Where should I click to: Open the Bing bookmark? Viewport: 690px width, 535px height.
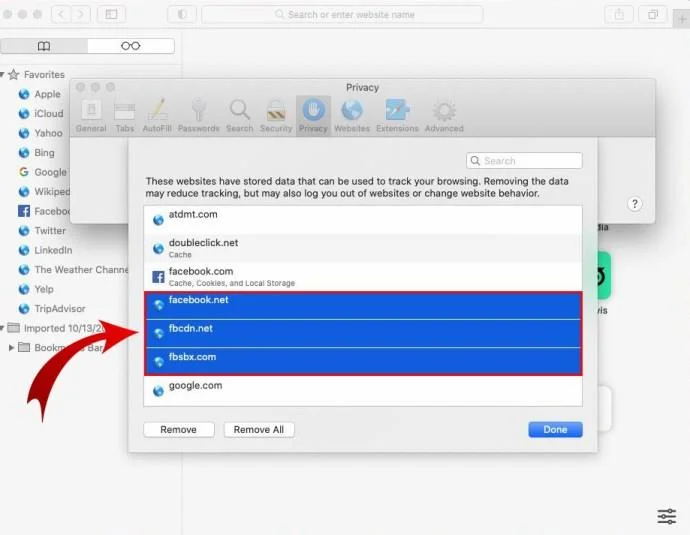click(37, 153)
